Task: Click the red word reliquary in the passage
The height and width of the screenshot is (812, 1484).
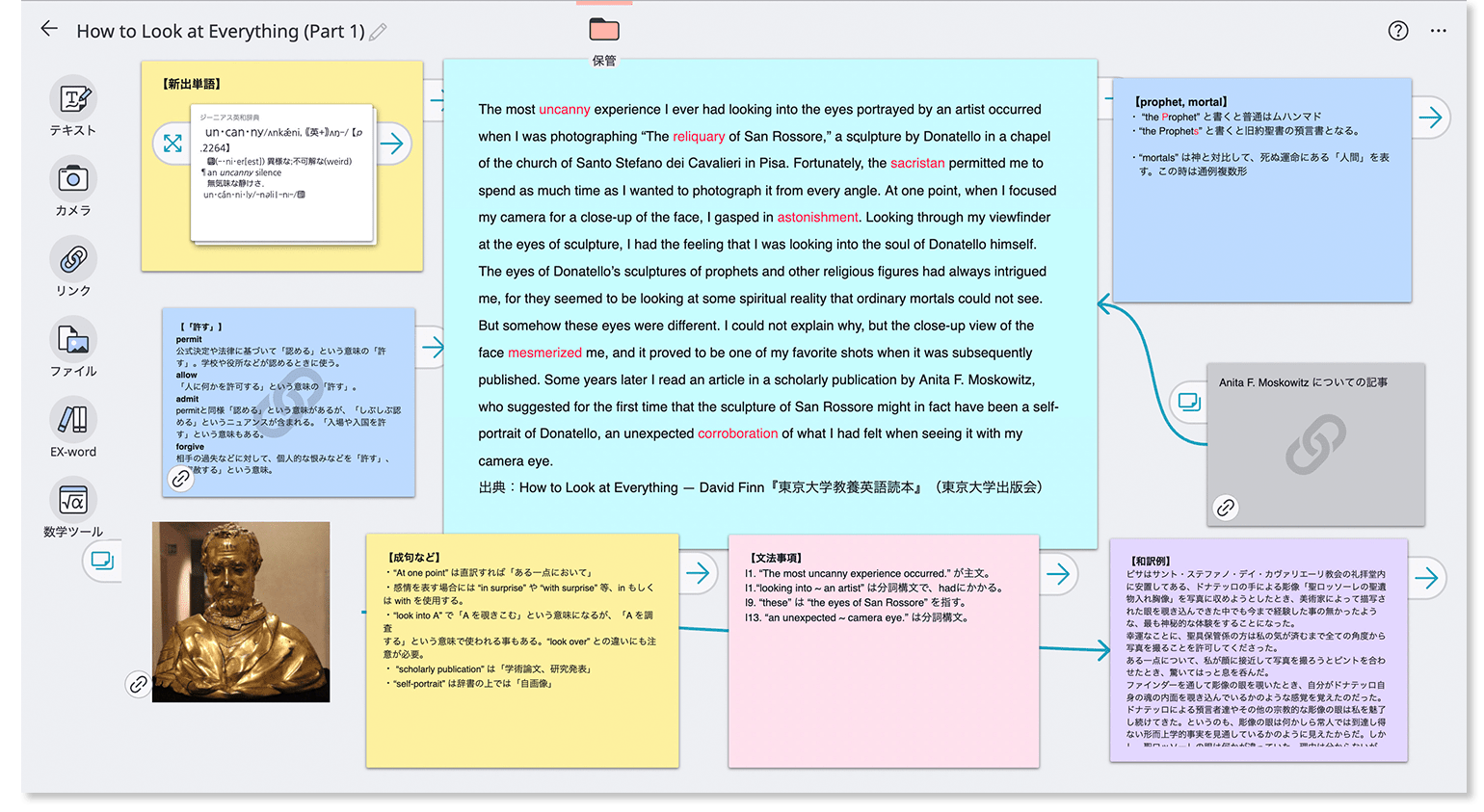Action: pyautogui.click(x=699, y=136)
